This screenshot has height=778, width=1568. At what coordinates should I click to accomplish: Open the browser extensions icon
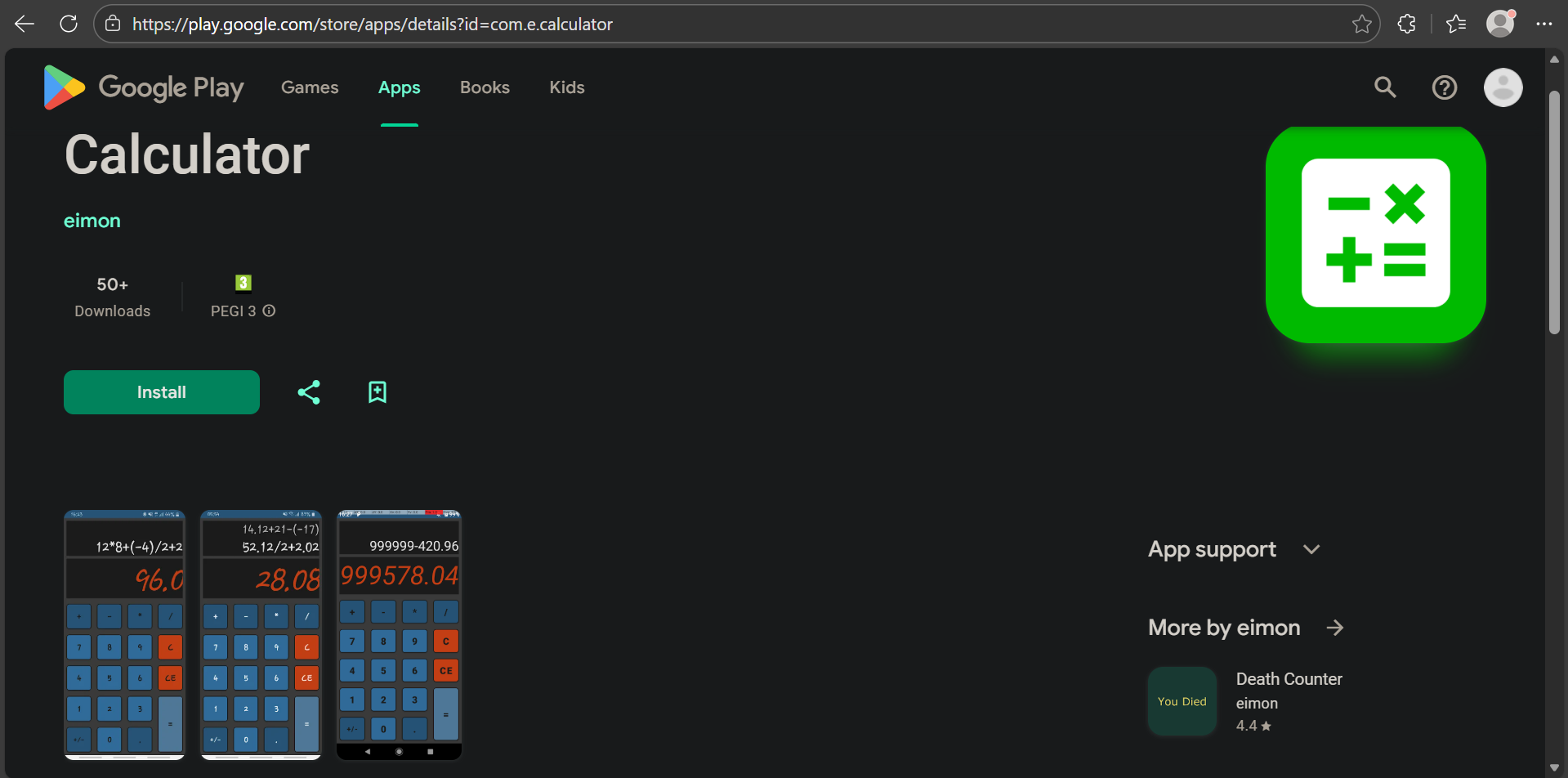pos(1407,25)
